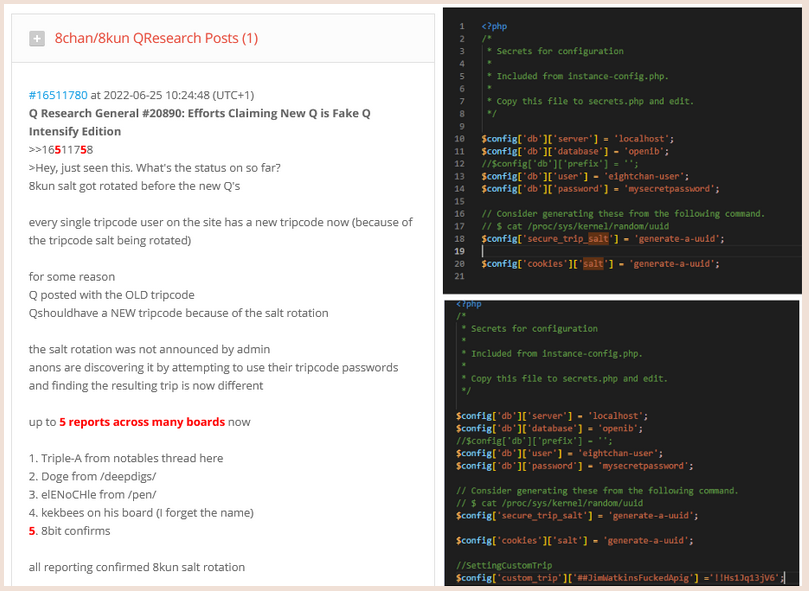This screenshot has width=809, height=591.
Task: Expand the 8chan/8kun QResearch Posts section
Action: [x=37, y=39]
